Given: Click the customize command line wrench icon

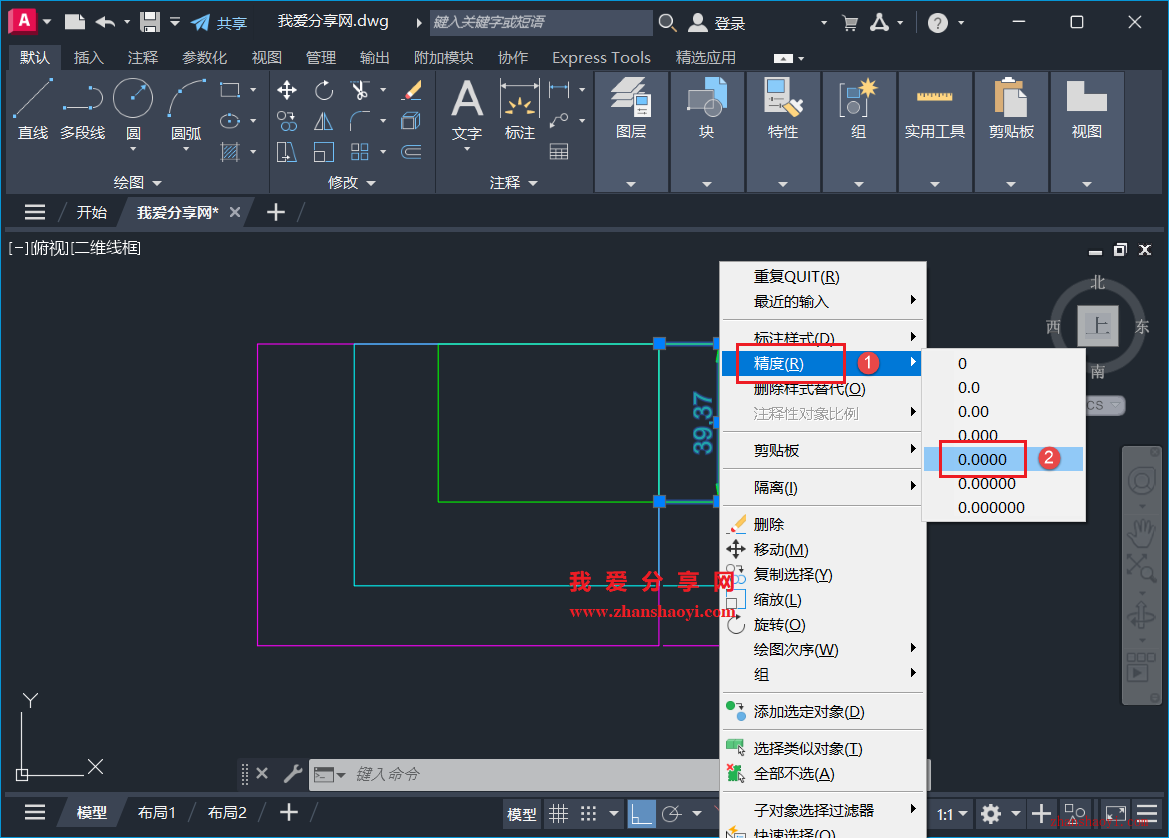Looking at the screenshot, I should point(292,774).
